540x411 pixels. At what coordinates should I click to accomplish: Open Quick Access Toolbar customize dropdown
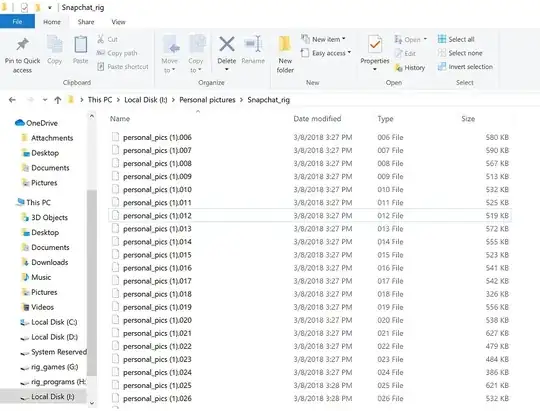50,7
